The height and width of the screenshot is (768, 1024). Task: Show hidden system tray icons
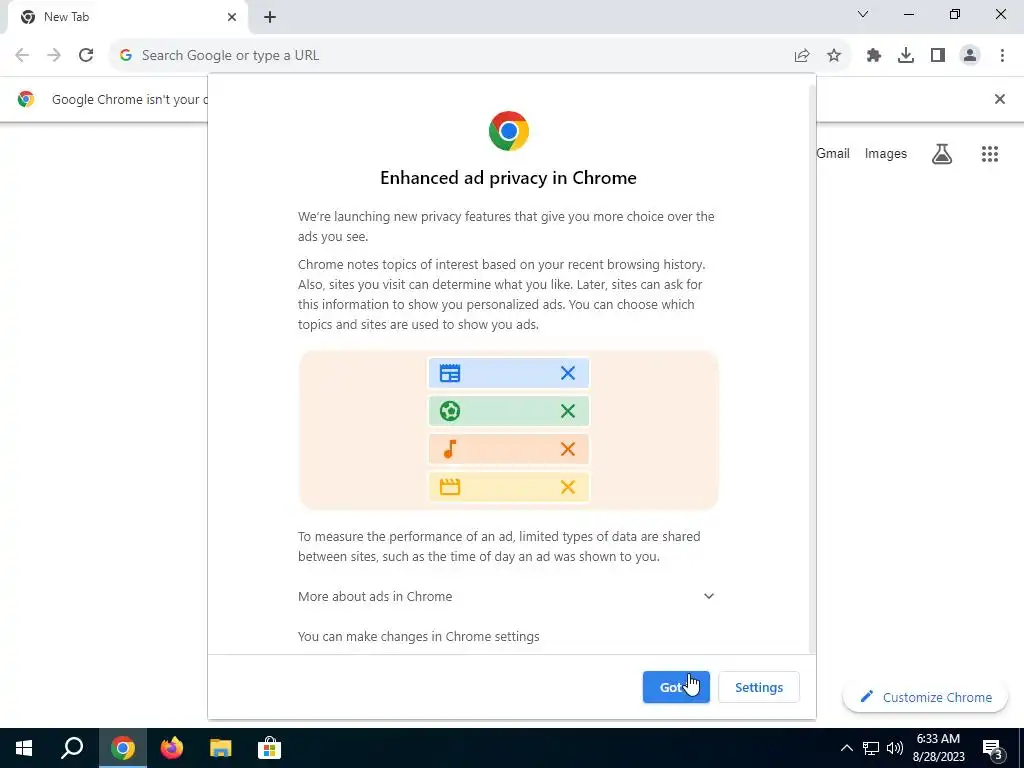pos(846,748)
